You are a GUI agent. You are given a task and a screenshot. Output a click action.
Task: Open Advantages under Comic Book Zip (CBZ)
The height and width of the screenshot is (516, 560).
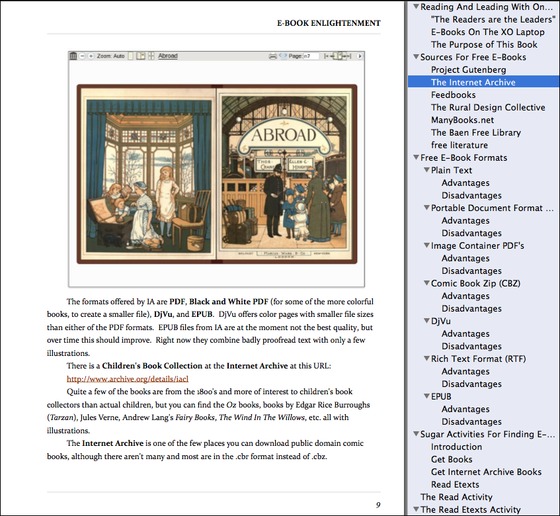pyautogui.click(x=465, y=296)
